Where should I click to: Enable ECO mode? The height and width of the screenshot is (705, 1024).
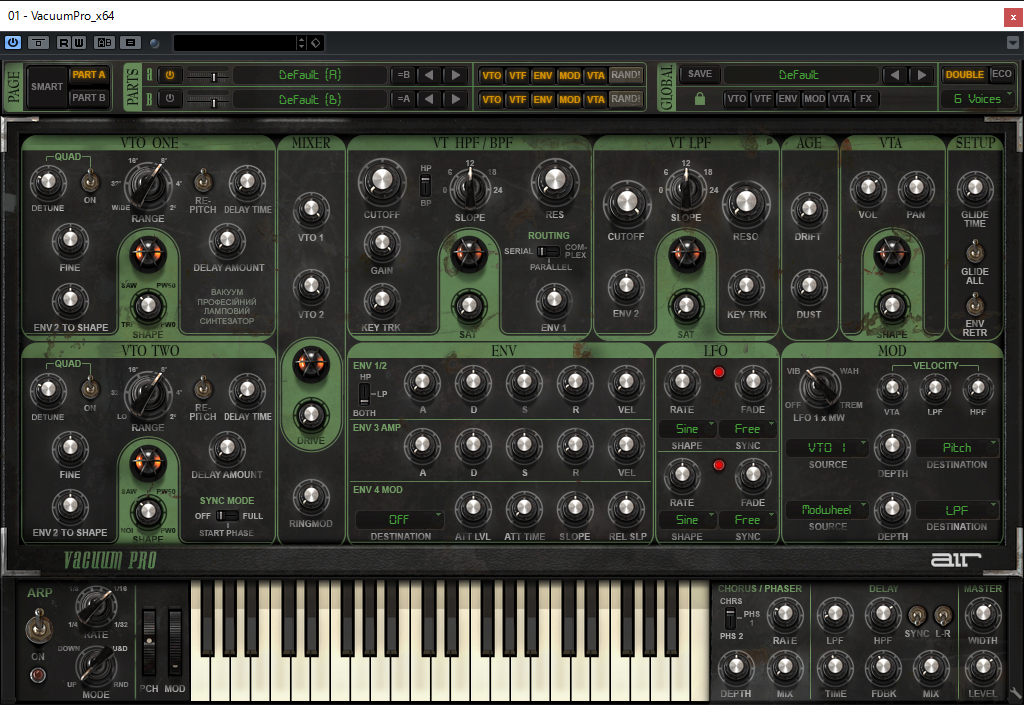(x=1001, y=74)
